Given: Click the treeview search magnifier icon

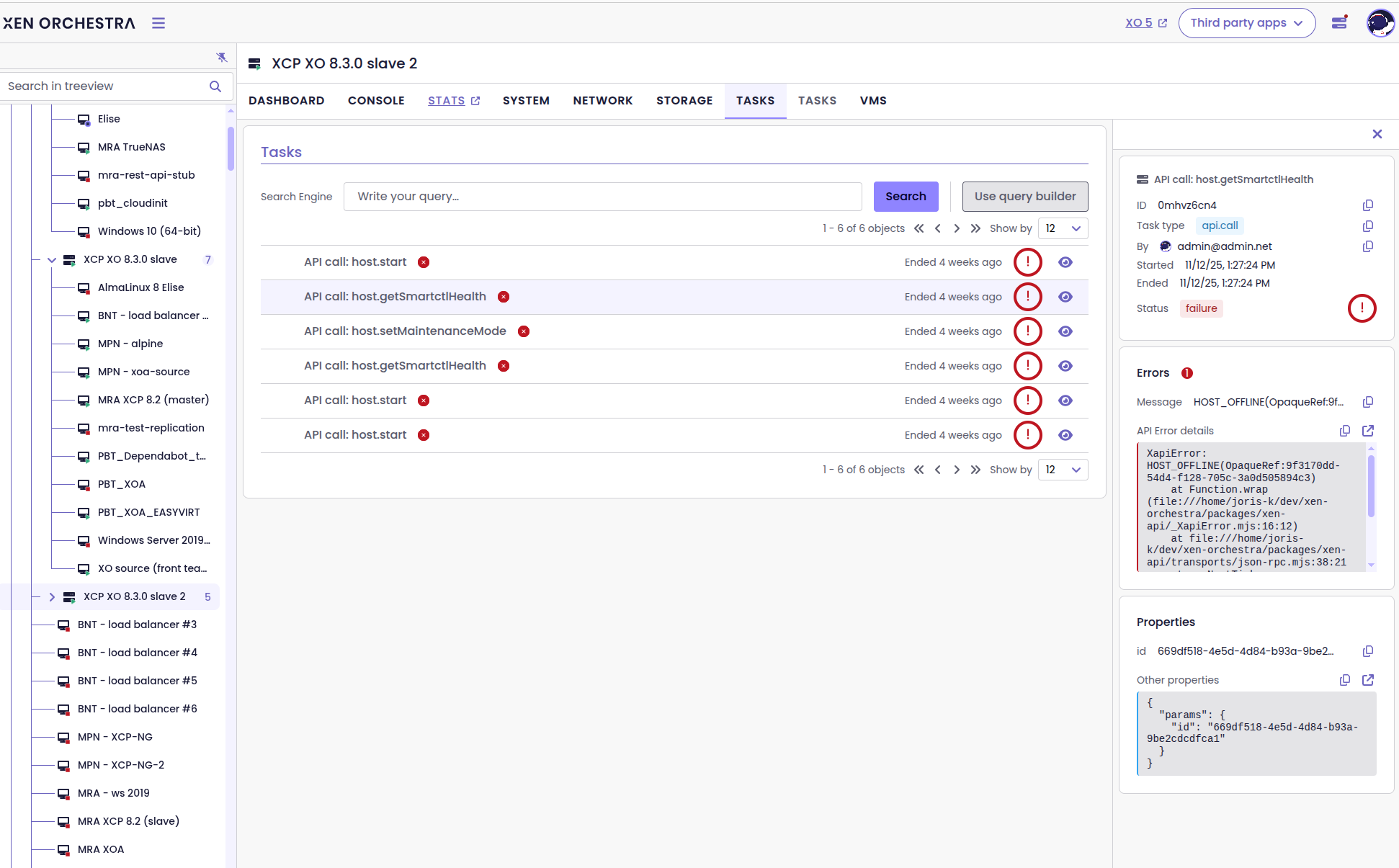Looking at the screenshot, I should [x=215, y=86].
